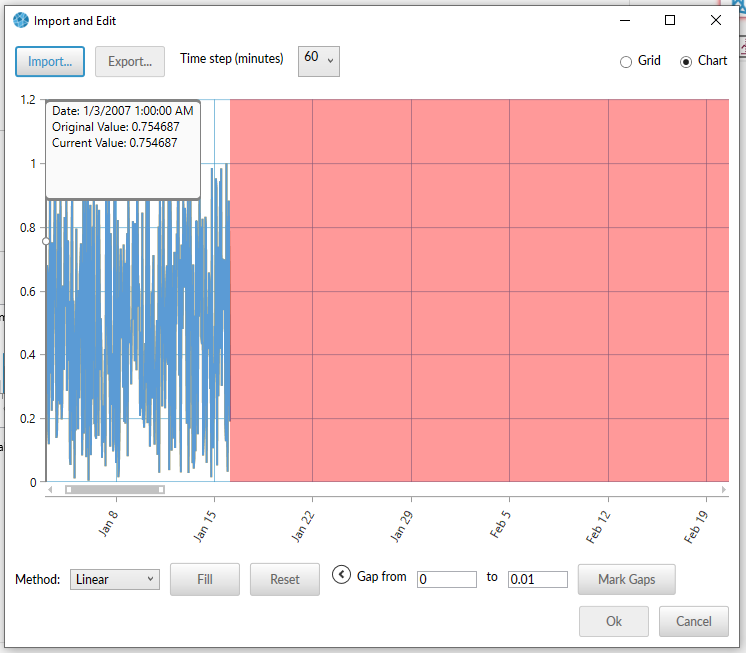Click the white data point marker on chart
This screenshot has height=653, width=746.
click(x=46, y=241)
